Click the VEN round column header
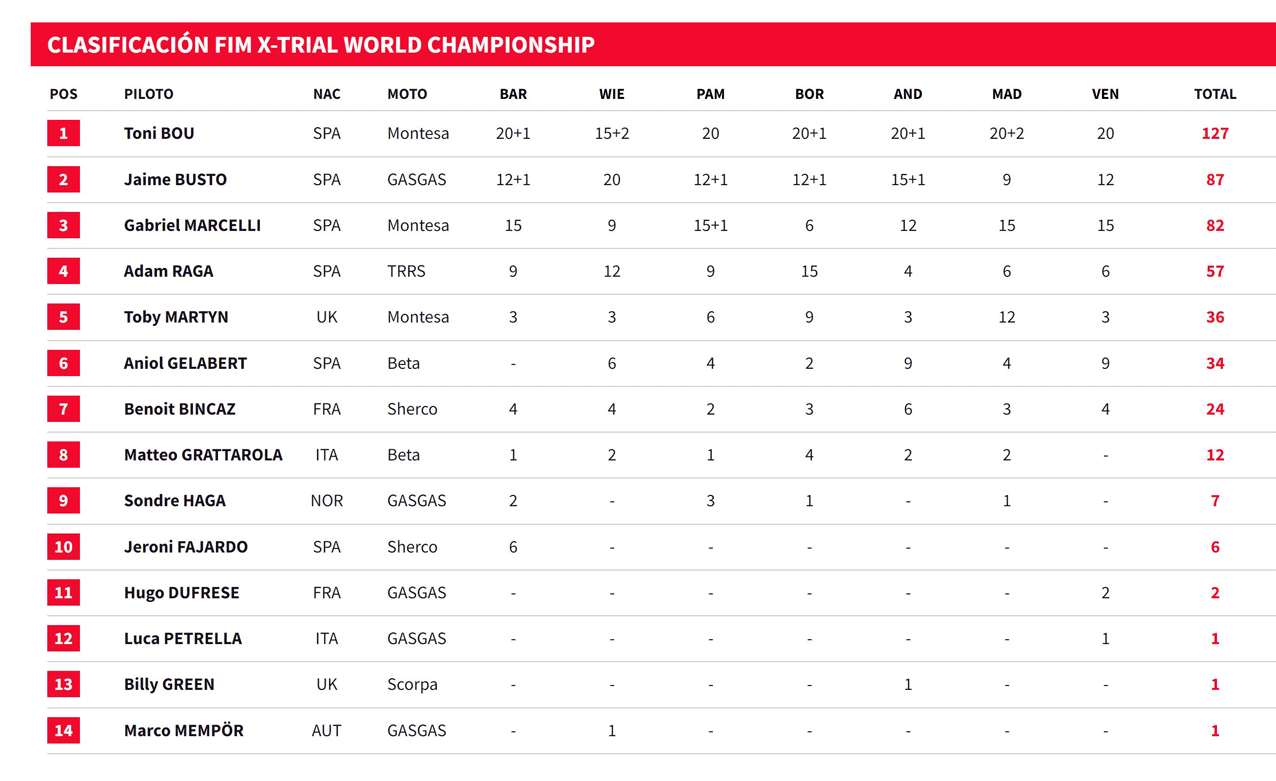This screenshot has width=1276, height=781. (x=1105, y=94)
